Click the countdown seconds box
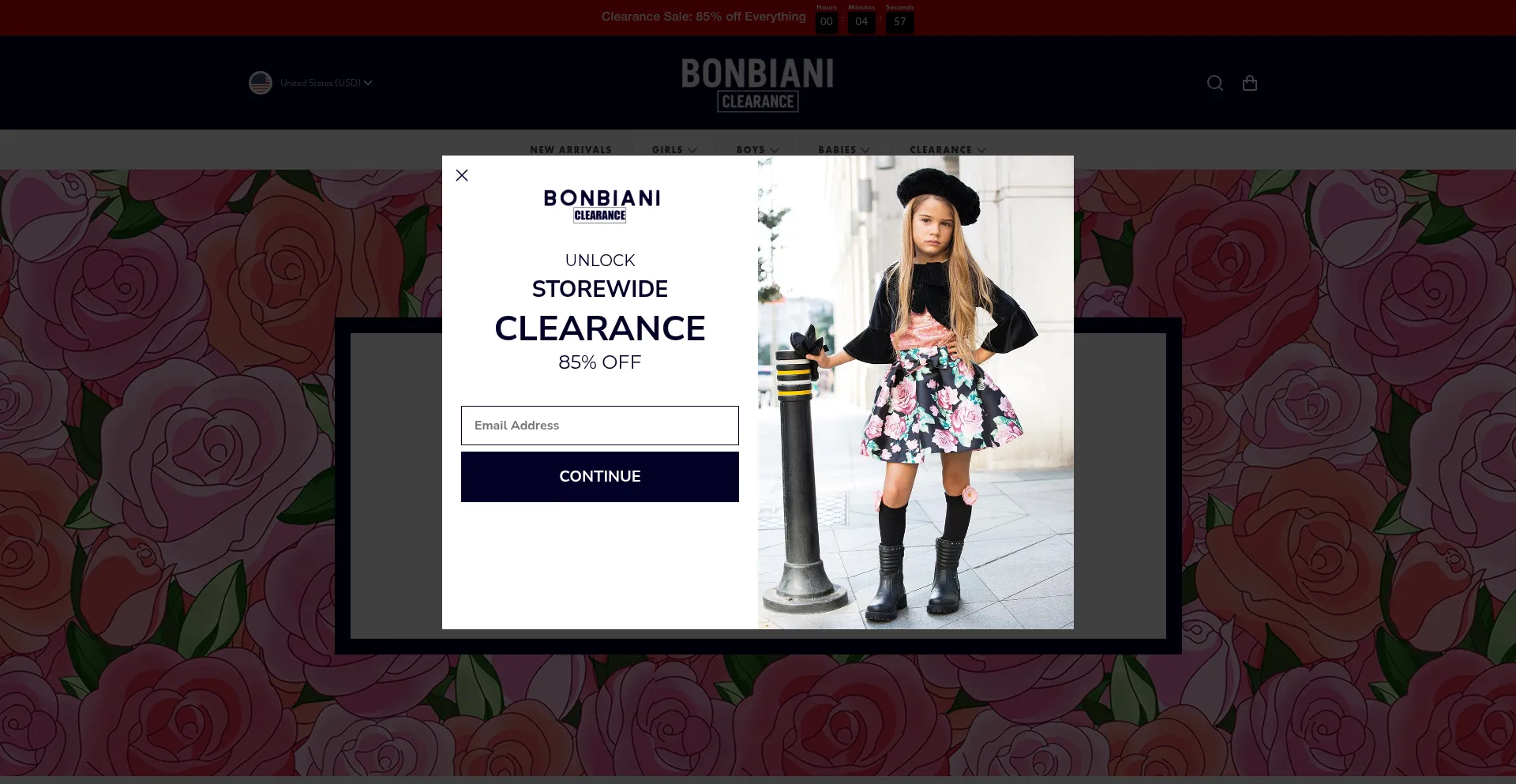Viewport: 1516px width, 784px height. click(900, 22)
